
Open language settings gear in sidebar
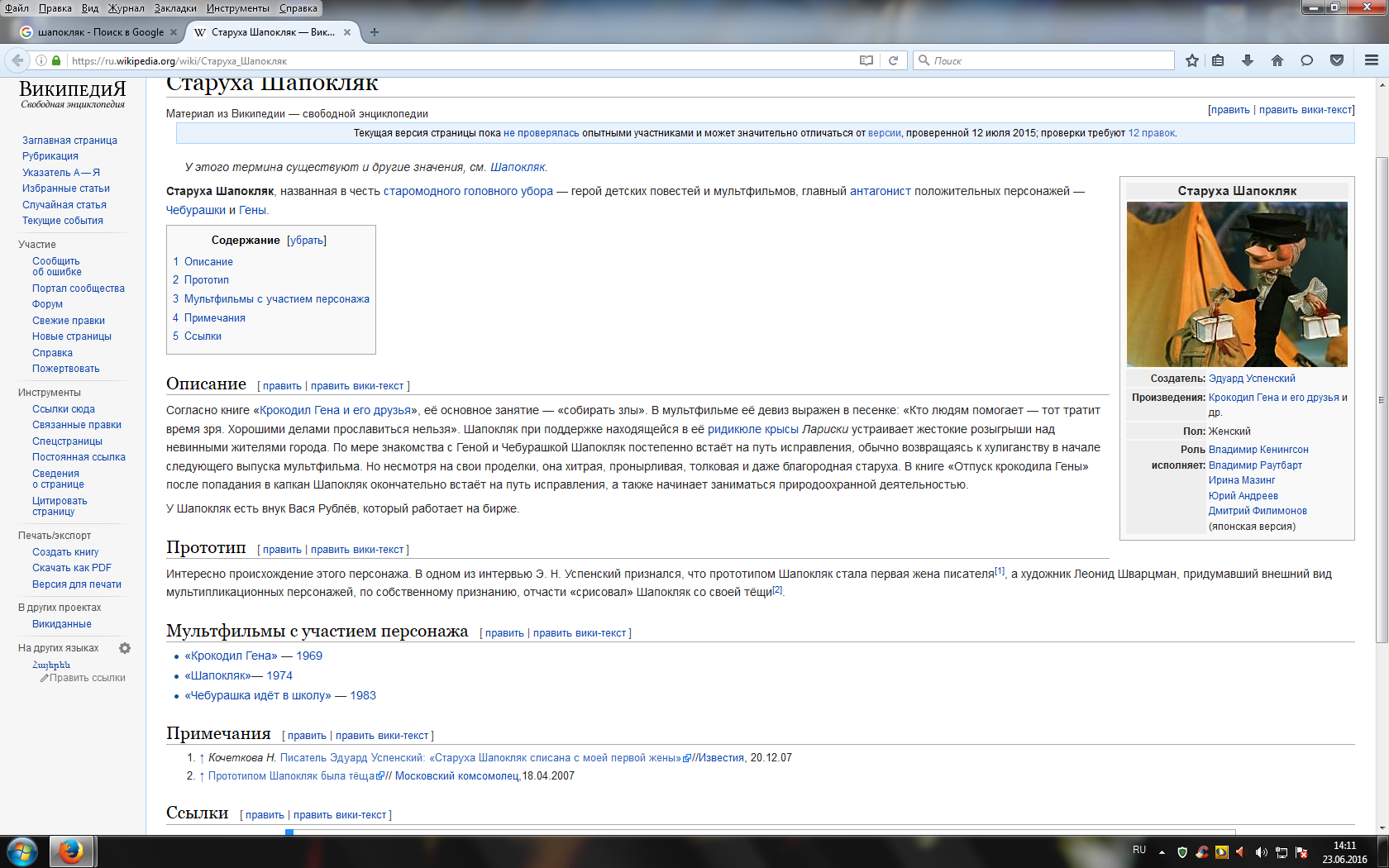[125, 648]
